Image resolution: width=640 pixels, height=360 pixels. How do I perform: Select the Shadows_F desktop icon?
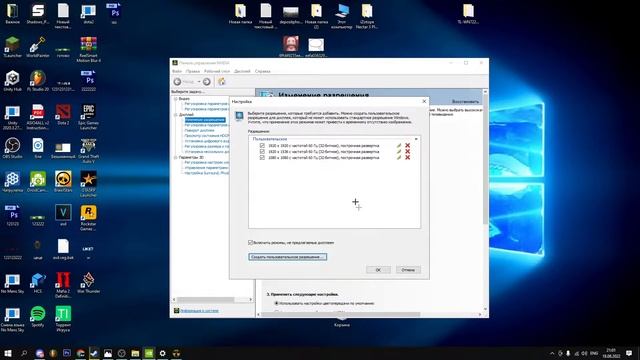[x=38, y=13]
